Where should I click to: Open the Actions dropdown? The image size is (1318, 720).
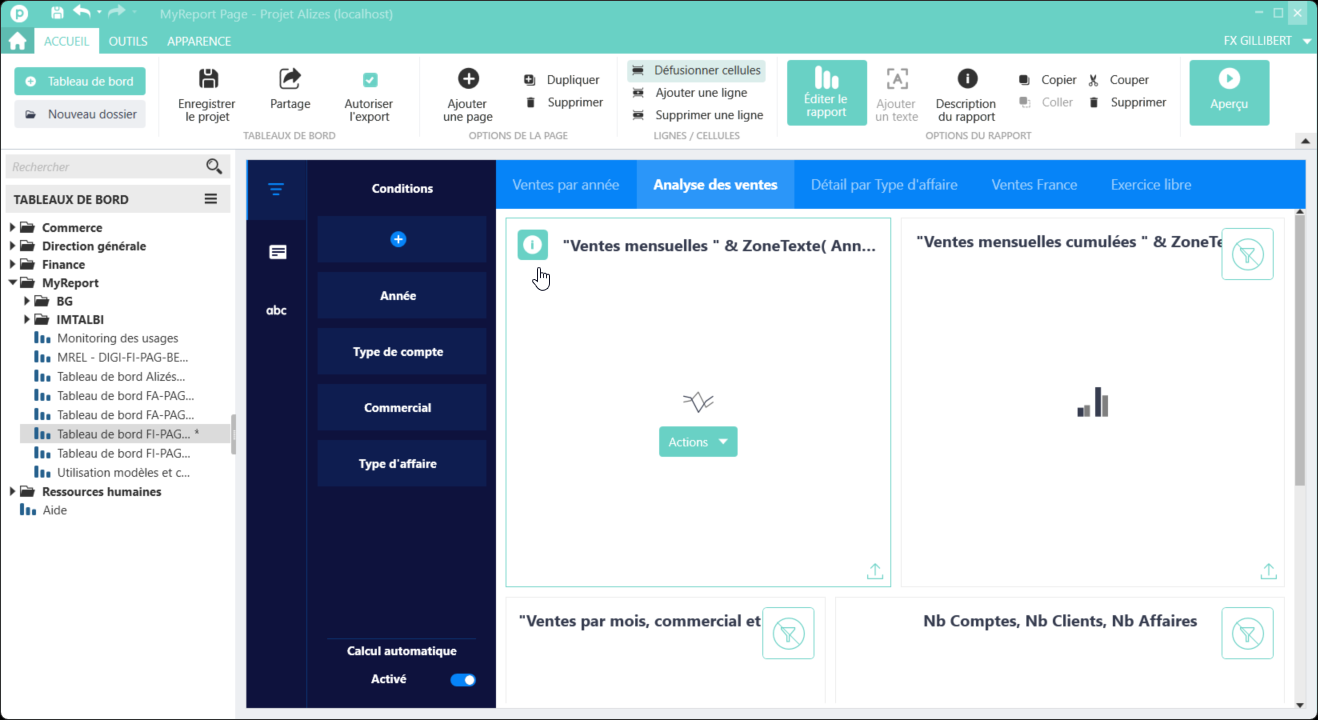[x=698, y=442]
